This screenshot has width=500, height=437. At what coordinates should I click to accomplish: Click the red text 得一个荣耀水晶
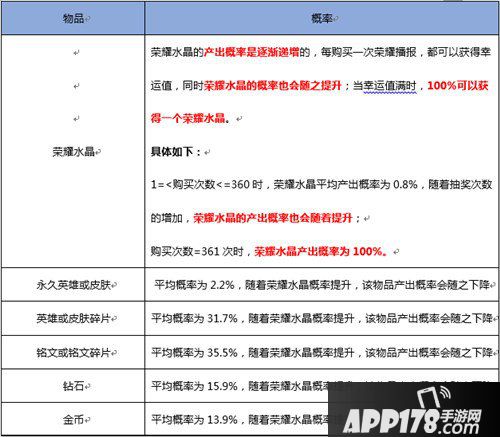(x=188, y=118)
